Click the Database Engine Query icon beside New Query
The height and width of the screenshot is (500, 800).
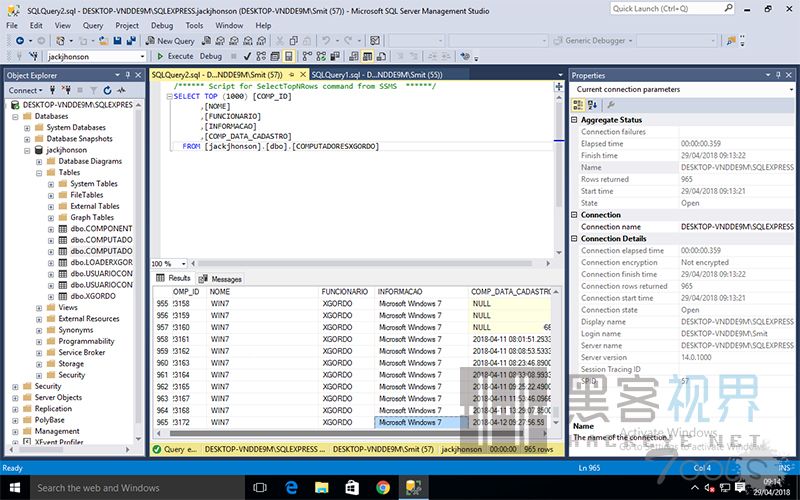click(x=206, y=40)
